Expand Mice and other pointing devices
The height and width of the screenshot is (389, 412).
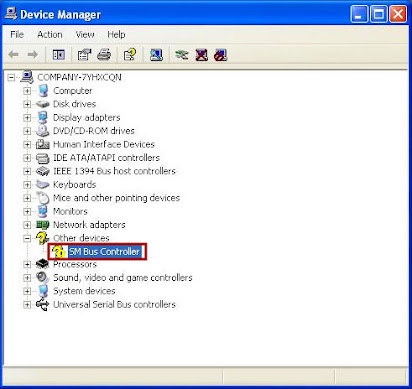(x=27, y=198)
